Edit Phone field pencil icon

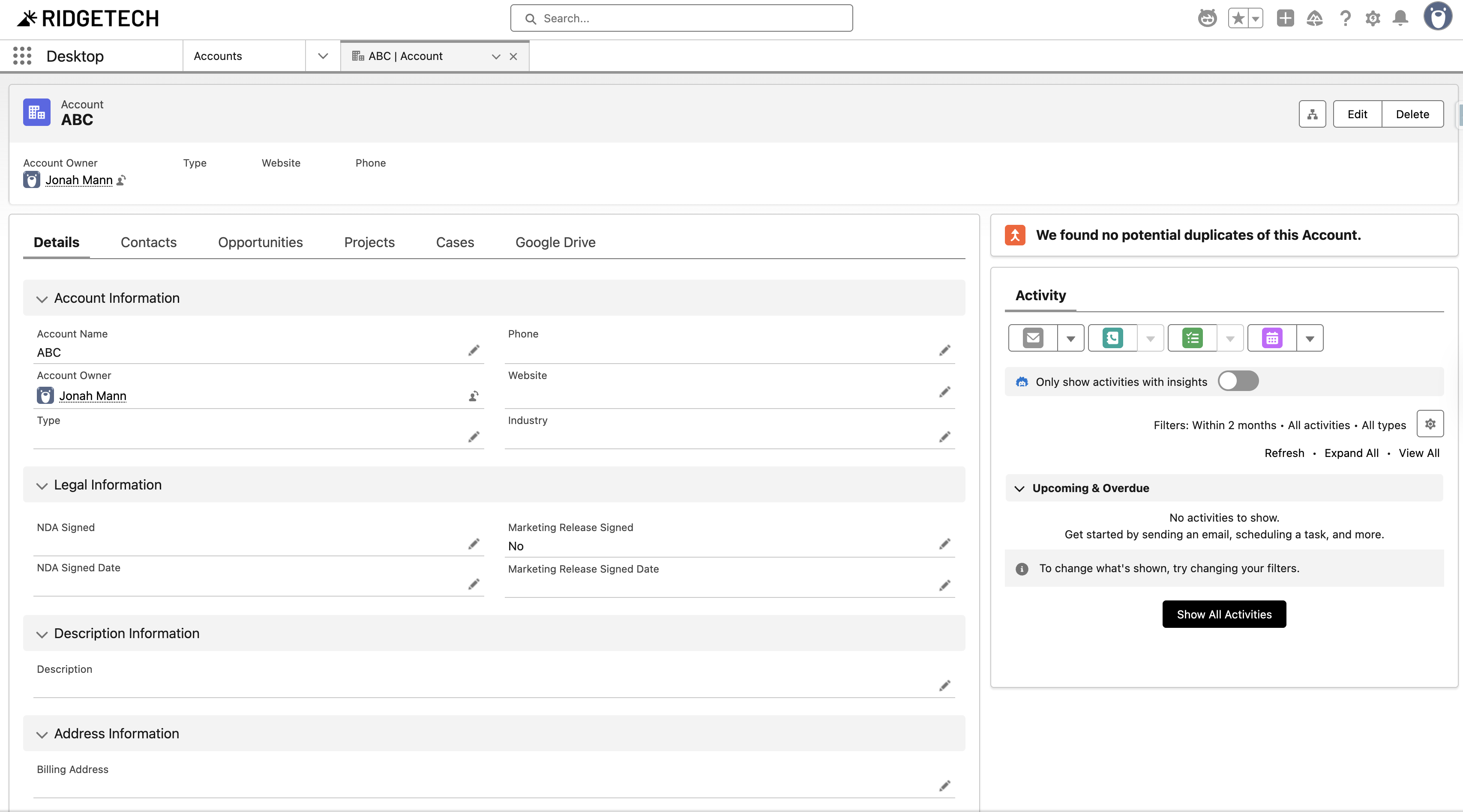[944, 350]
